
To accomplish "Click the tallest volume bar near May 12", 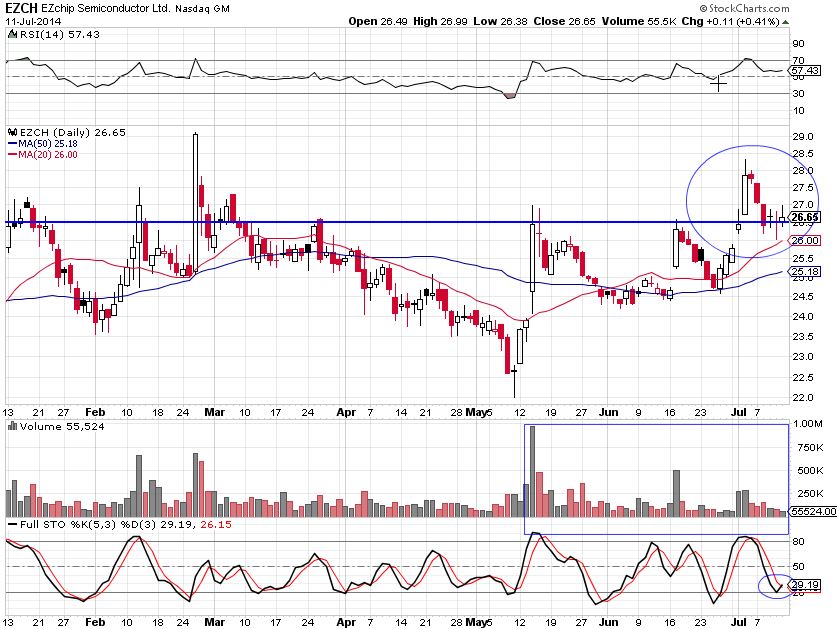I will click(532, 471).
